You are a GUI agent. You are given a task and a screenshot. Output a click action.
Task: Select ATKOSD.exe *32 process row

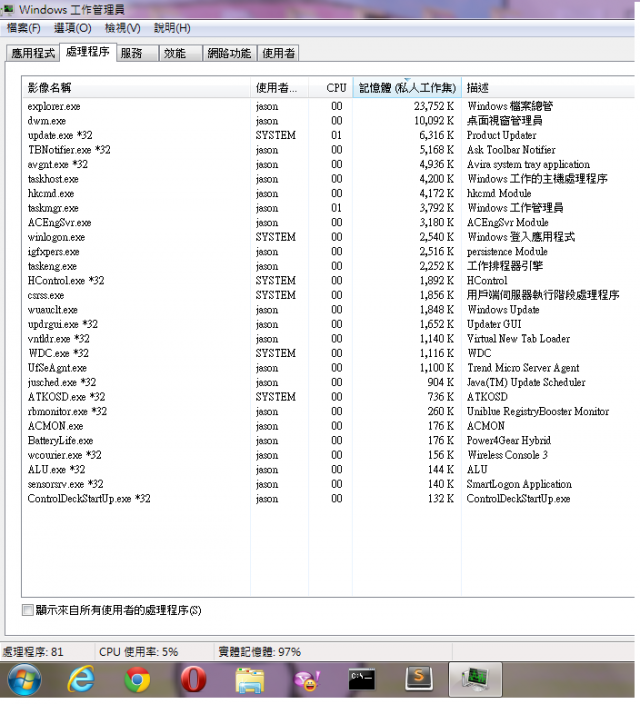pyautogui.click(x=328, y=397)
